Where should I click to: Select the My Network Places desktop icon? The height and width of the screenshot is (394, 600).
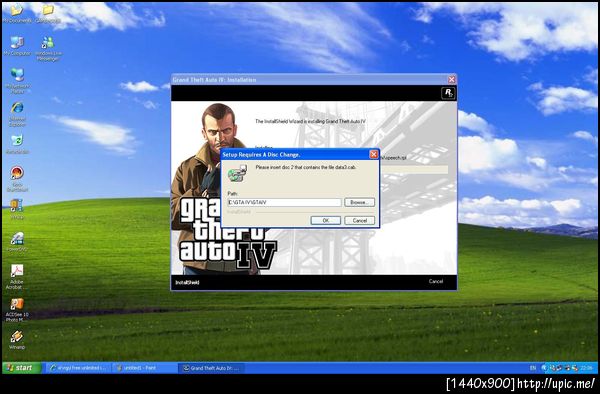point(17,81)
